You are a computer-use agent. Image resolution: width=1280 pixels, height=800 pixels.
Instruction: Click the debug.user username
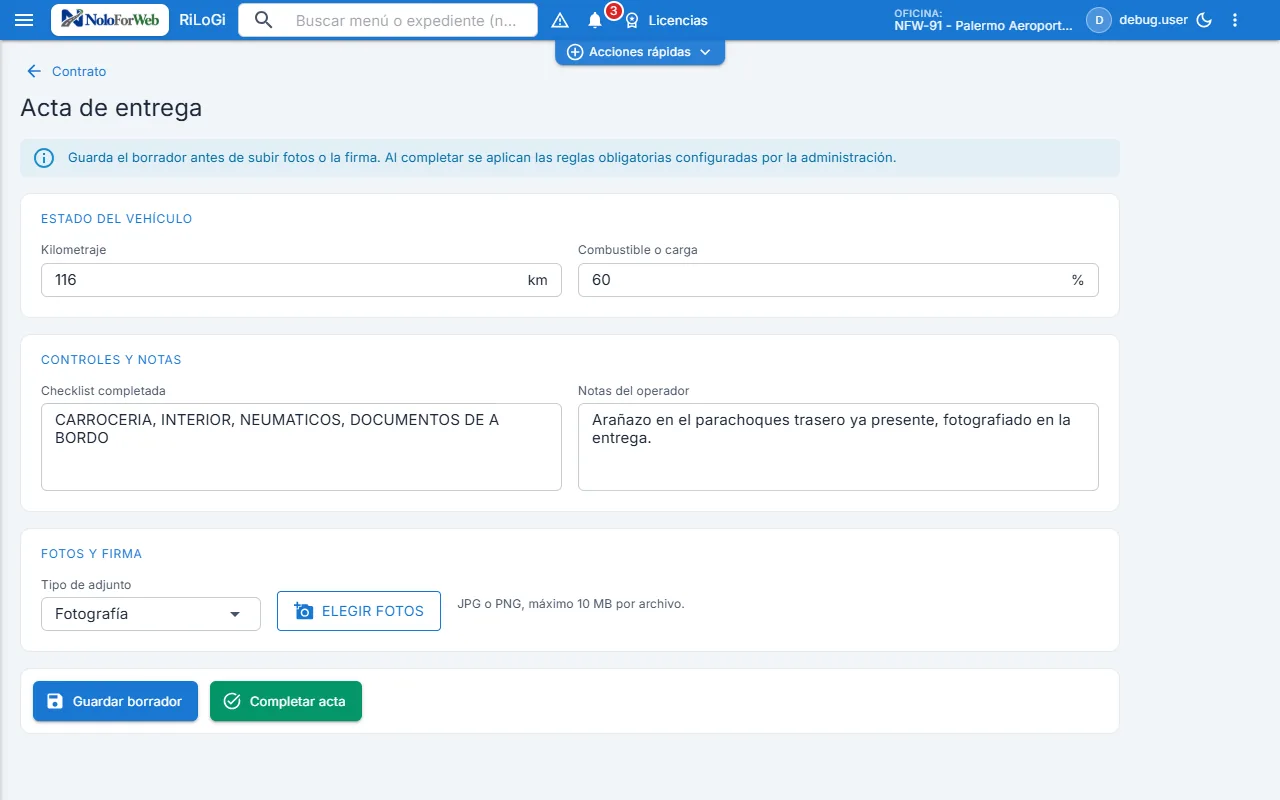click(x=1153, y=20)
